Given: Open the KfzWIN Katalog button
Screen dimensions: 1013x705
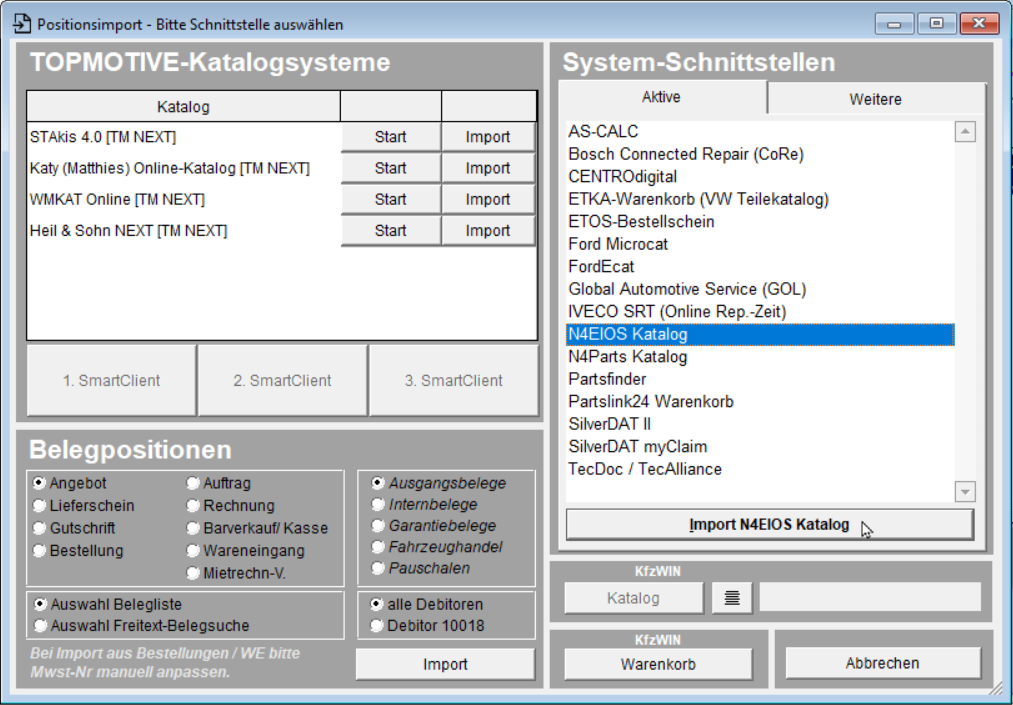Looking at the screenshot, I should coord(633,598).
